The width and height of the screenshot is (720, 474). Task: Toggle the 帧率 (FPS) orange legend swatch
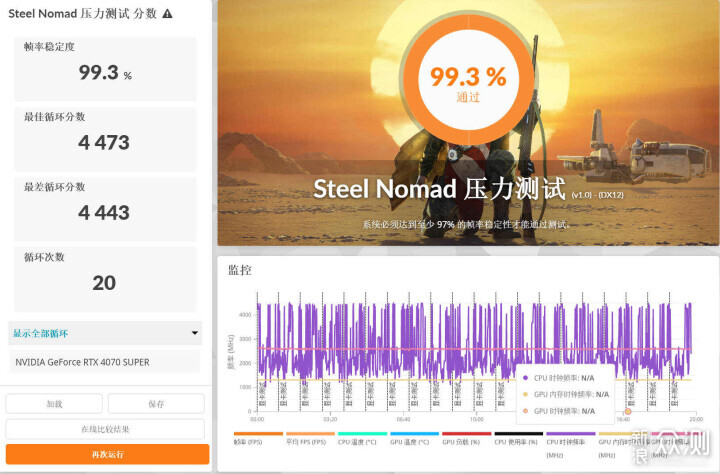tap(258, 433)
